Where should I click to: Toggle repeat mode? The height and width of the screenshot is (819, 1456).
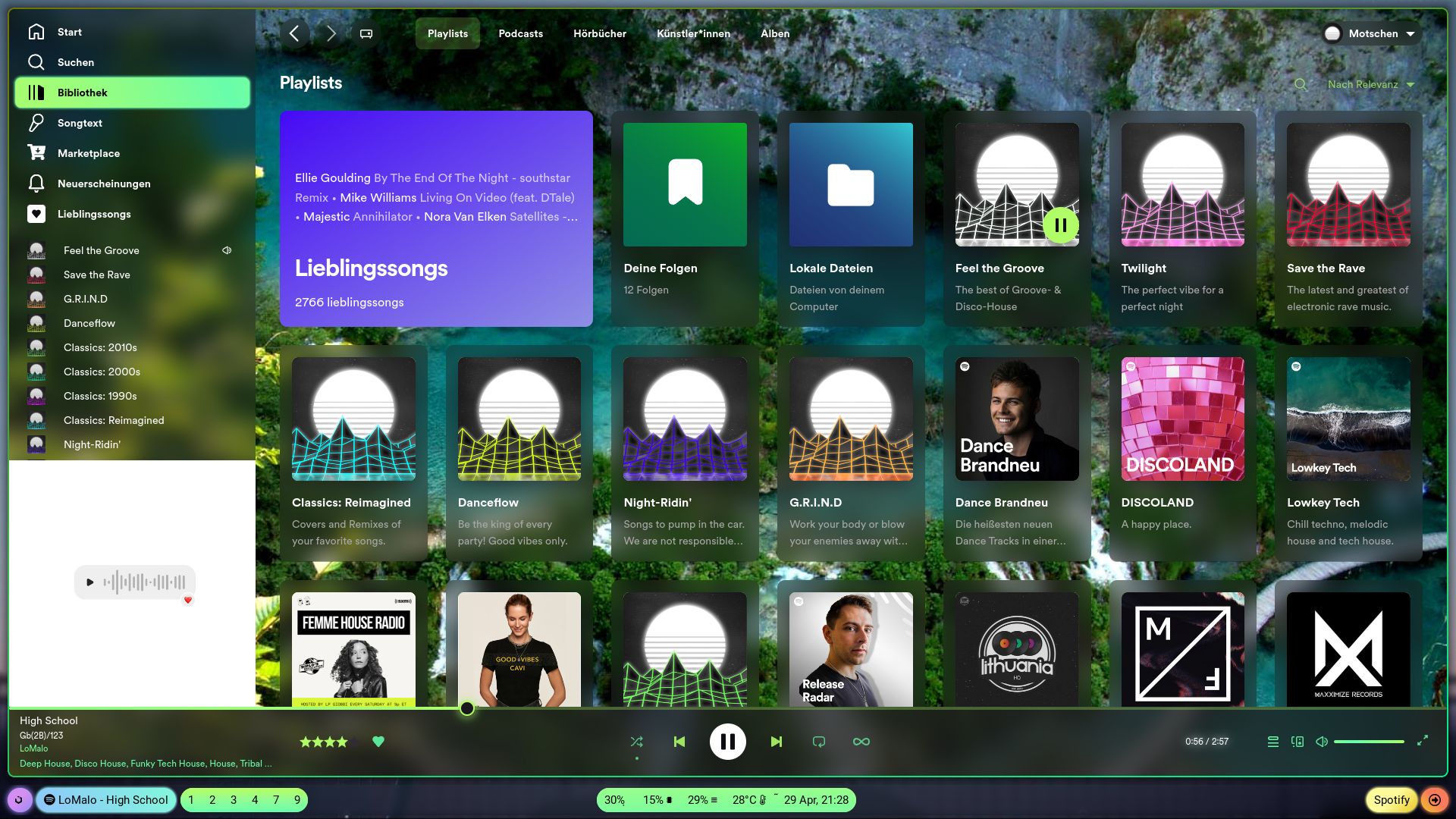819,742
